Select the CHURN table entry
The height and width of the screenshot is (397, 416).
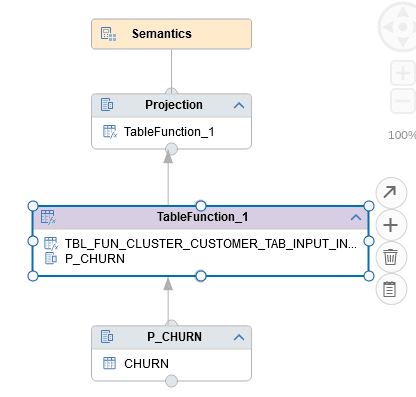[136, 364]
